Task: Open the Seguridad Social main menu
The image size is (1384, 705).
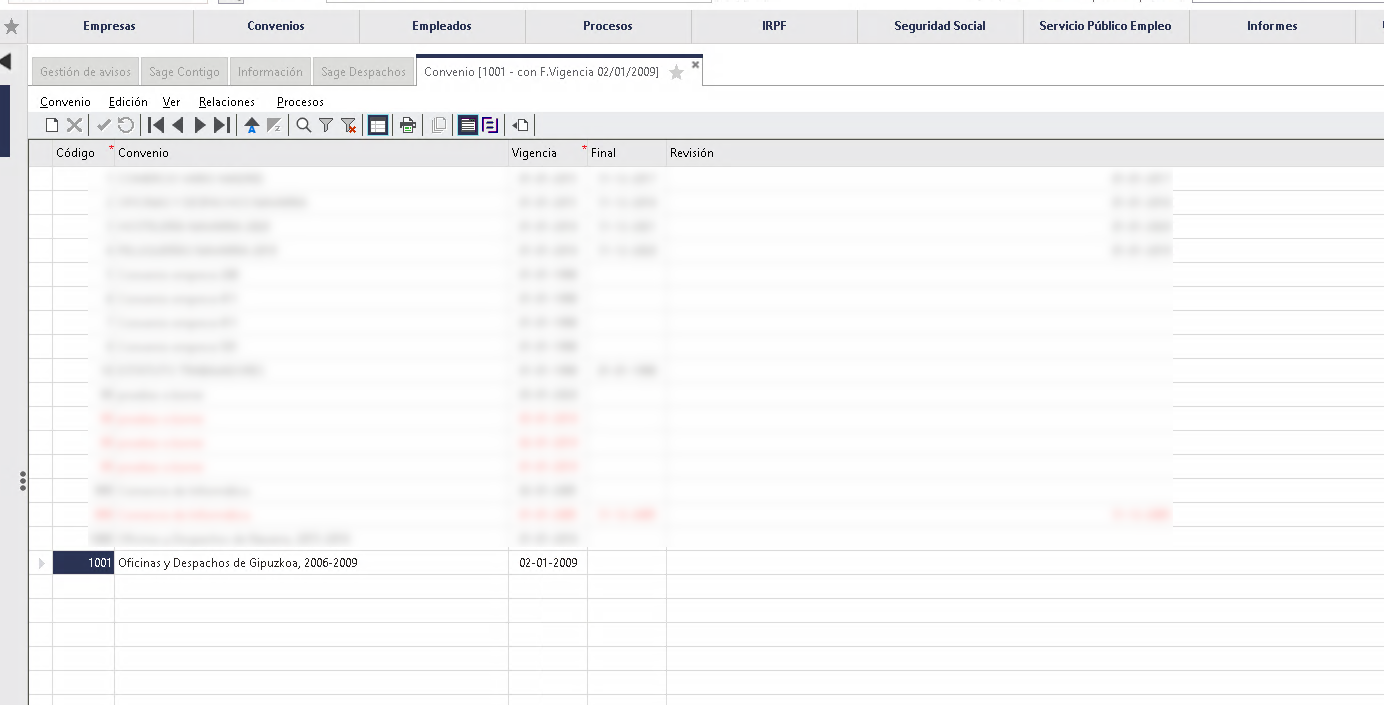Action: click(x=940, y=26)
